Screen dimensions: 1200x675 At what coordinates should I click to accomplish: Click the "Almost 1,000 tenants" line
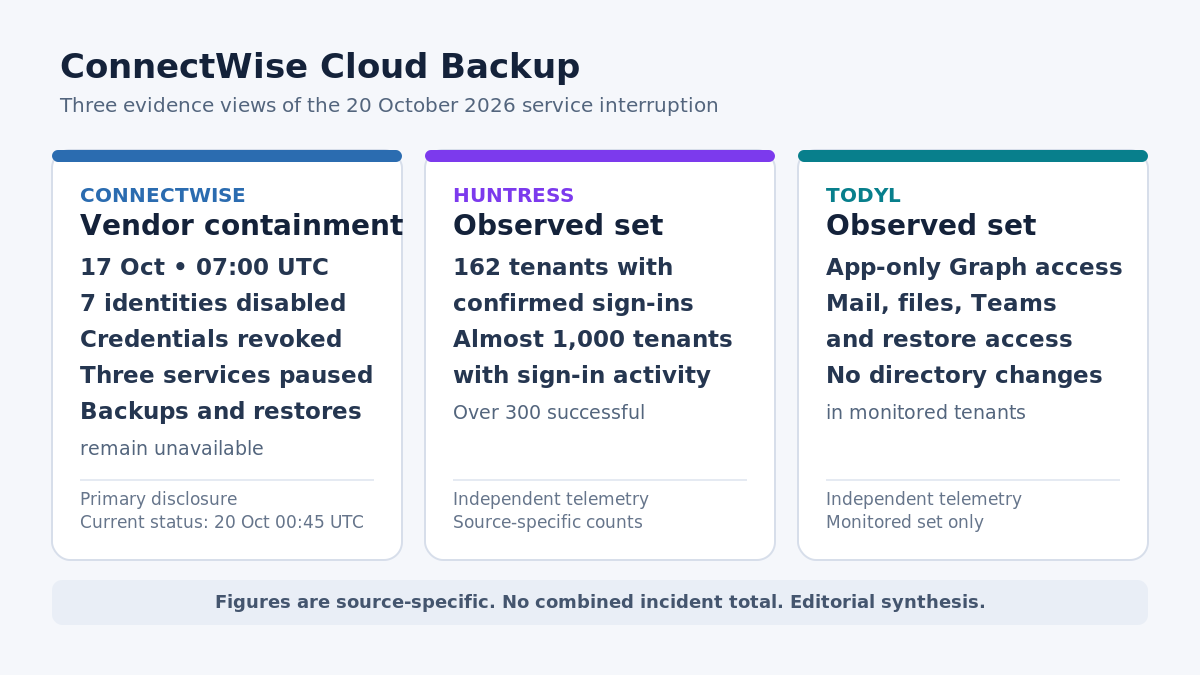click(593, 340)
